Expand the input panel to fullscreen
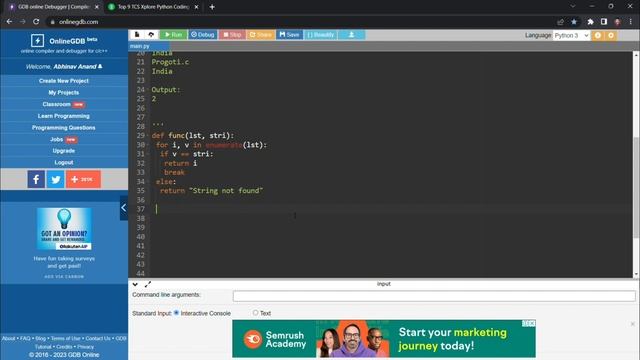The image size is (640, 360). 148,284
